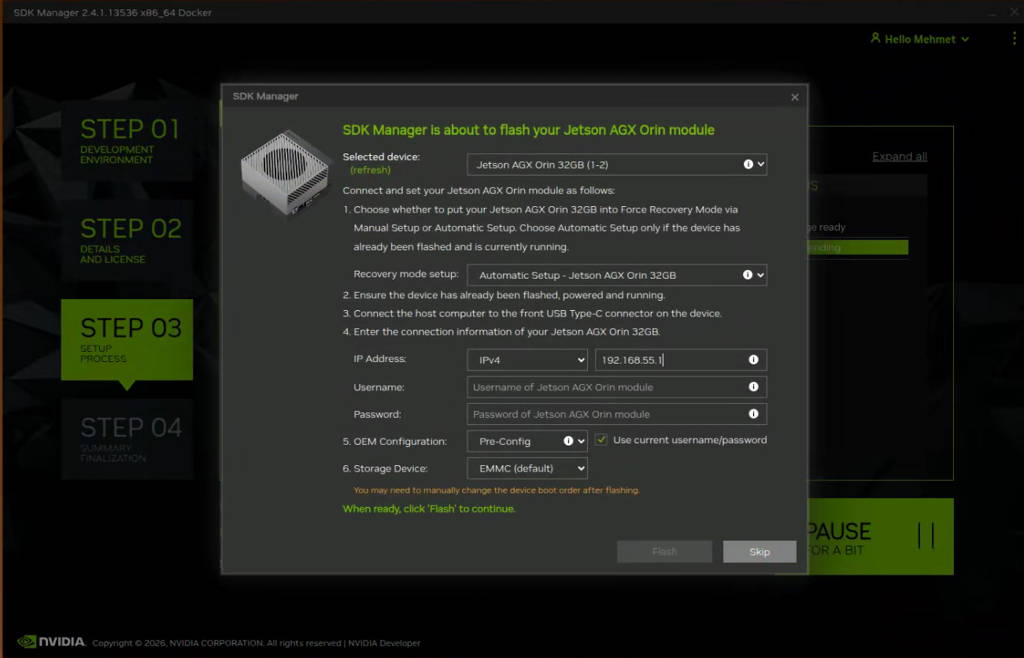Click the user profile icon beside Hello Mehmet
The height and width of the screenshot is (658, 1024).
pos(876,38)
